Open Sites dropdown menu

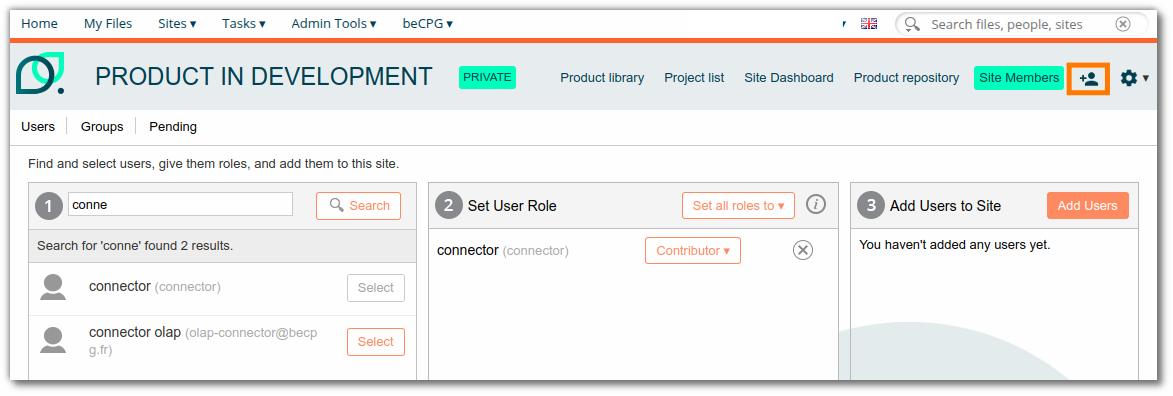tap(177, 24)
